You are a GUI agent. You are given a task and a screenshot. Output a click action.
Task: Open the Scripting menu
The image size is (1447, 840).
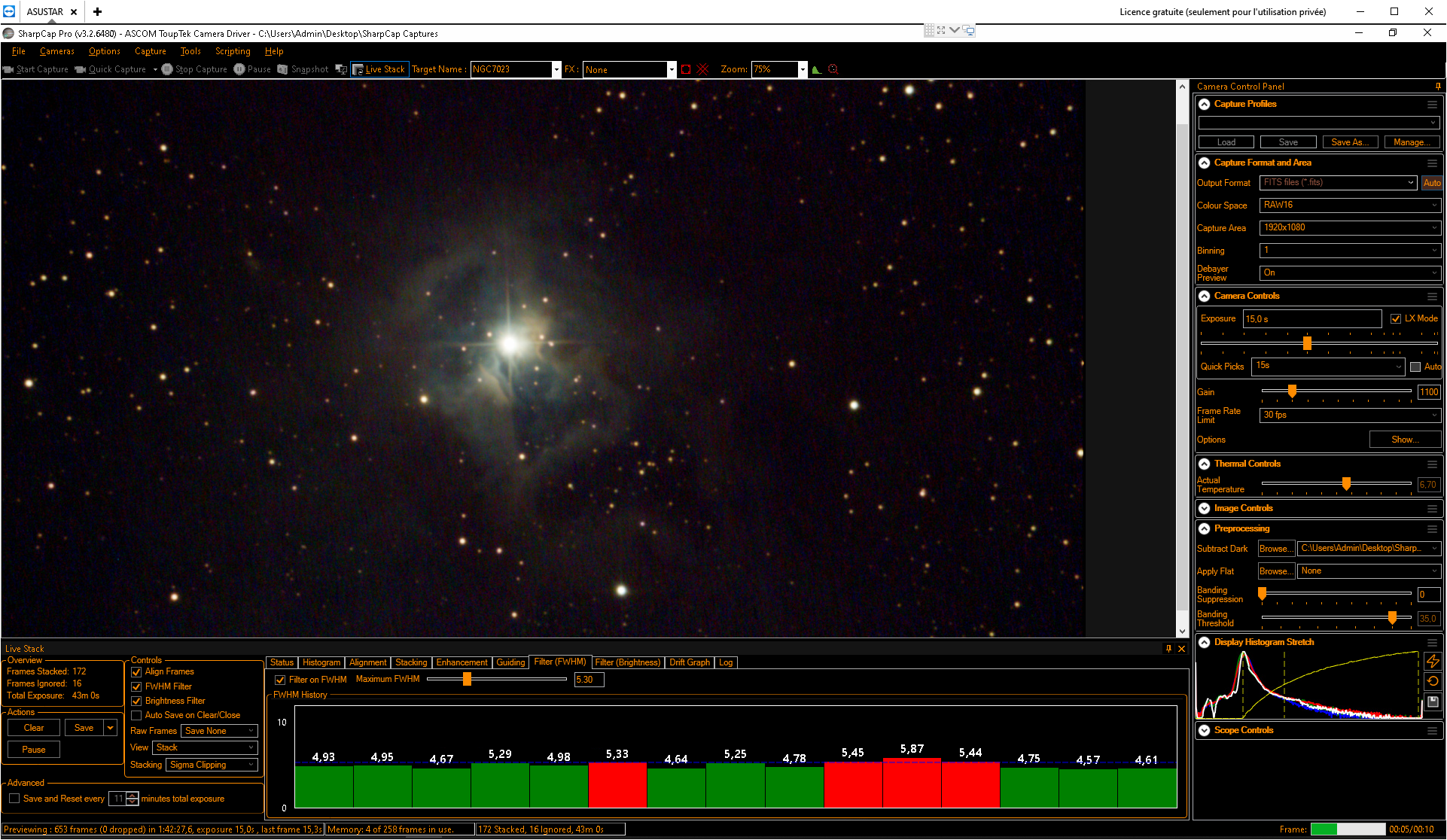tap(233, 51)
